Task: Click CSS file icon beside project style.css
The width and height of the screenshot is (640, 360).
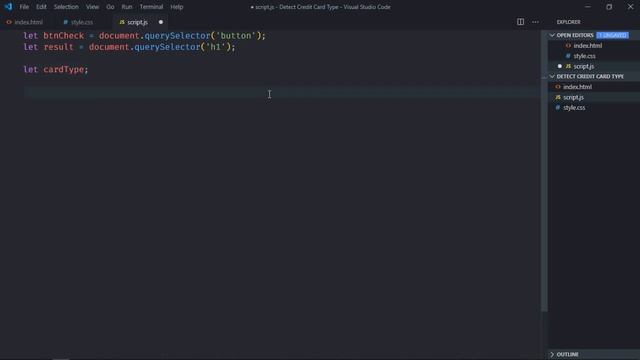Action: pos(558,108)
